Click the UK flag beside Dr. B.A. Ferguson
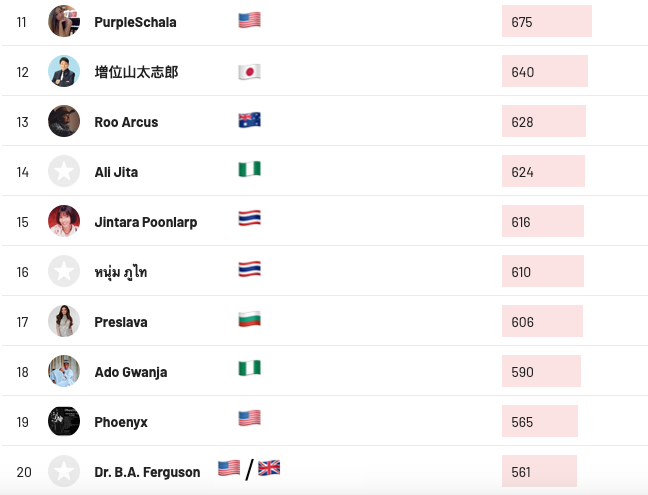648x495 pixels. pos(269,468)
